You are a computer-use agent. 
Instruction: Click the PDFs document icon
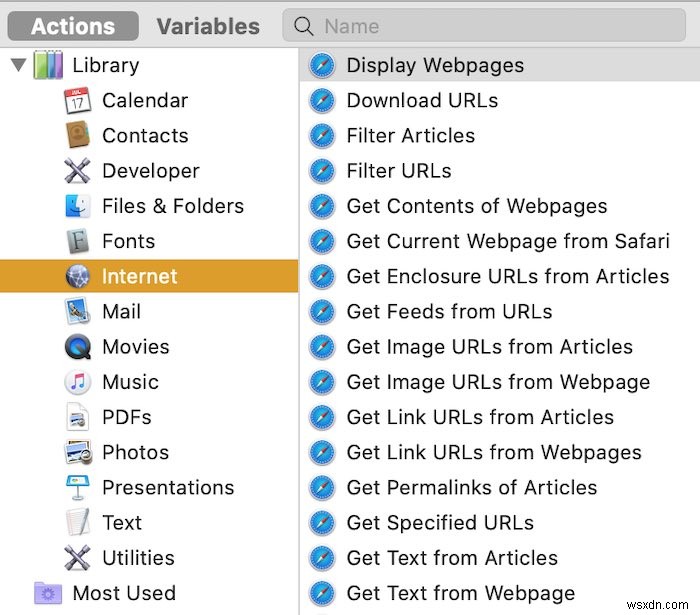tap(78, 416)
